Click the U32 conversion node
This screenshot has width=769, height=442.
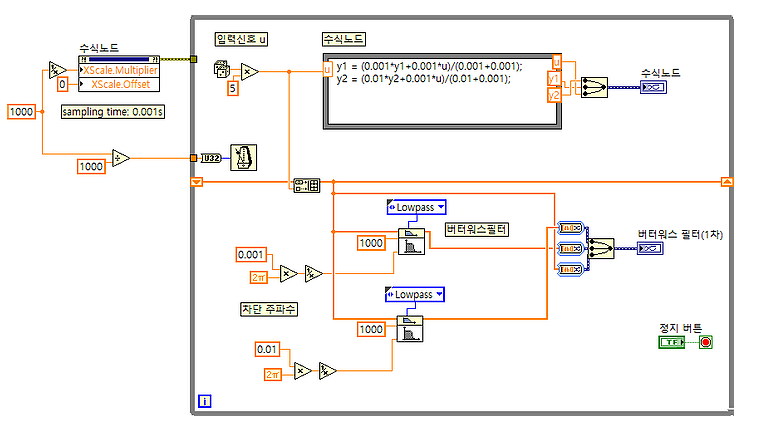coord(210,158)
